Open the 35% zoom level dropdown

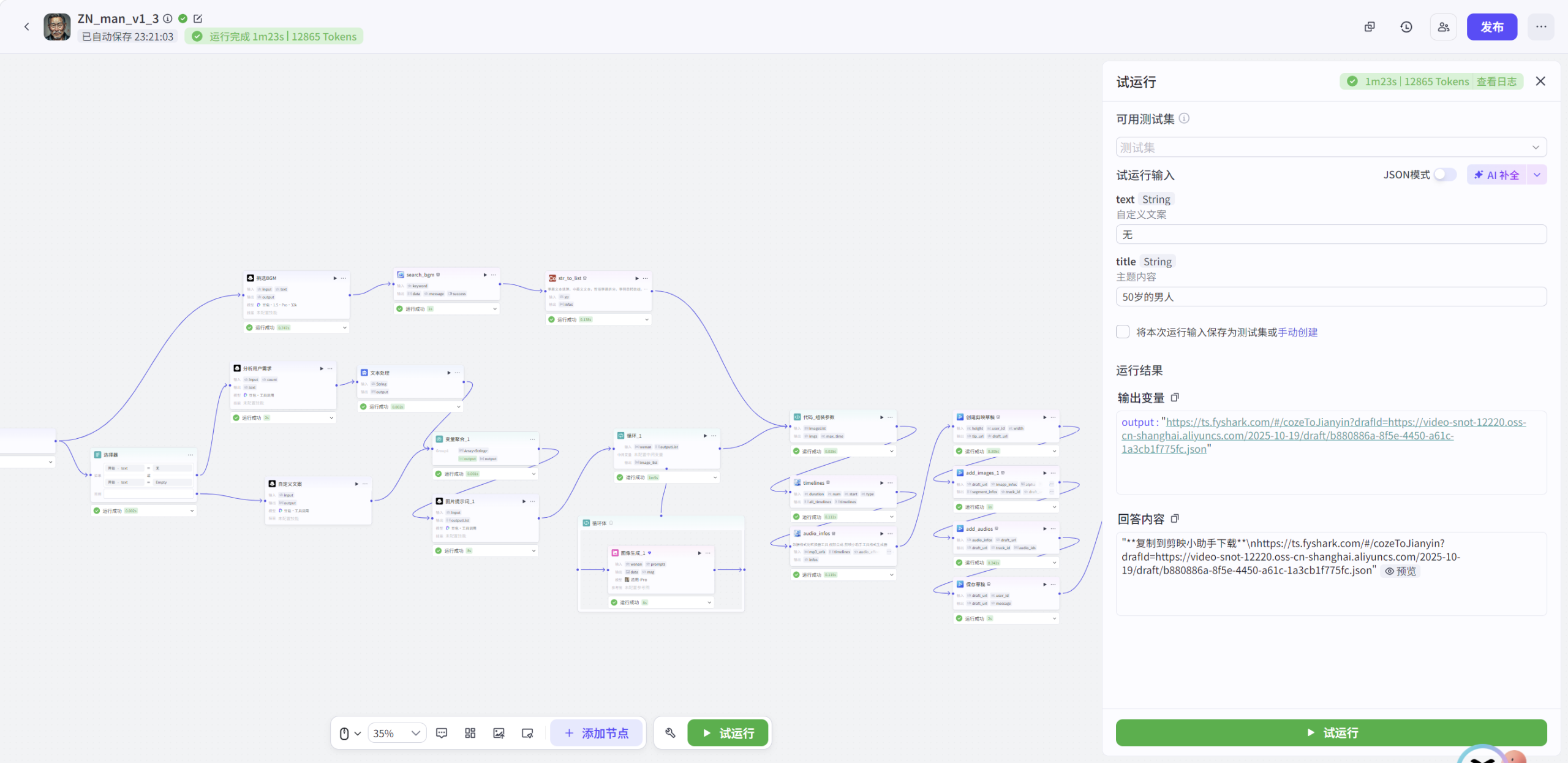click(x=397, y=733)
